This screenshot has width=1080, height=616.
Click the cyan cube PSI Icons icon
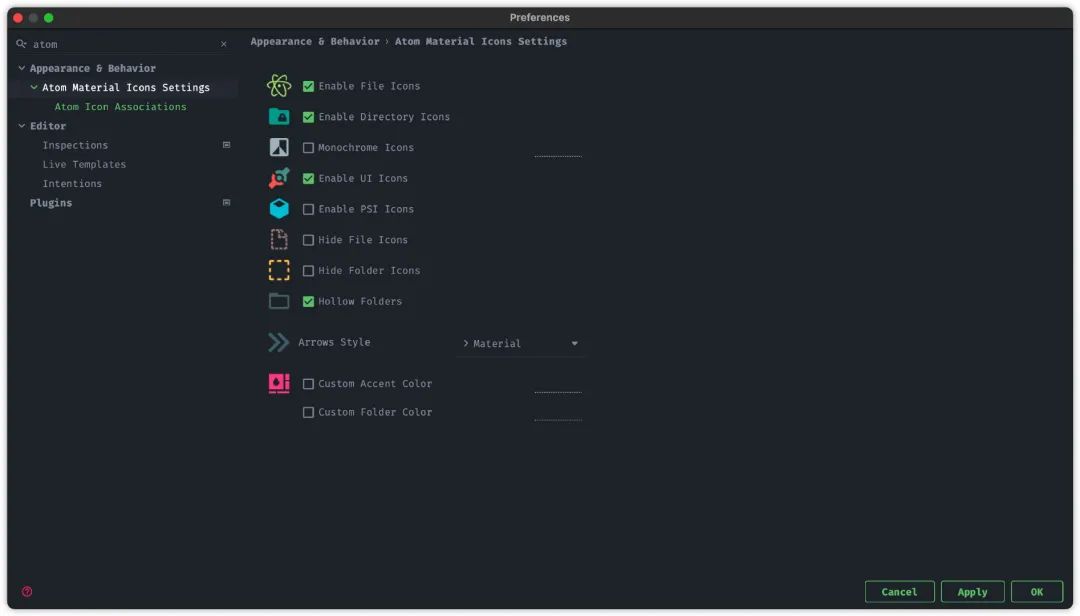pyautogui.click(x=279, y=209)
